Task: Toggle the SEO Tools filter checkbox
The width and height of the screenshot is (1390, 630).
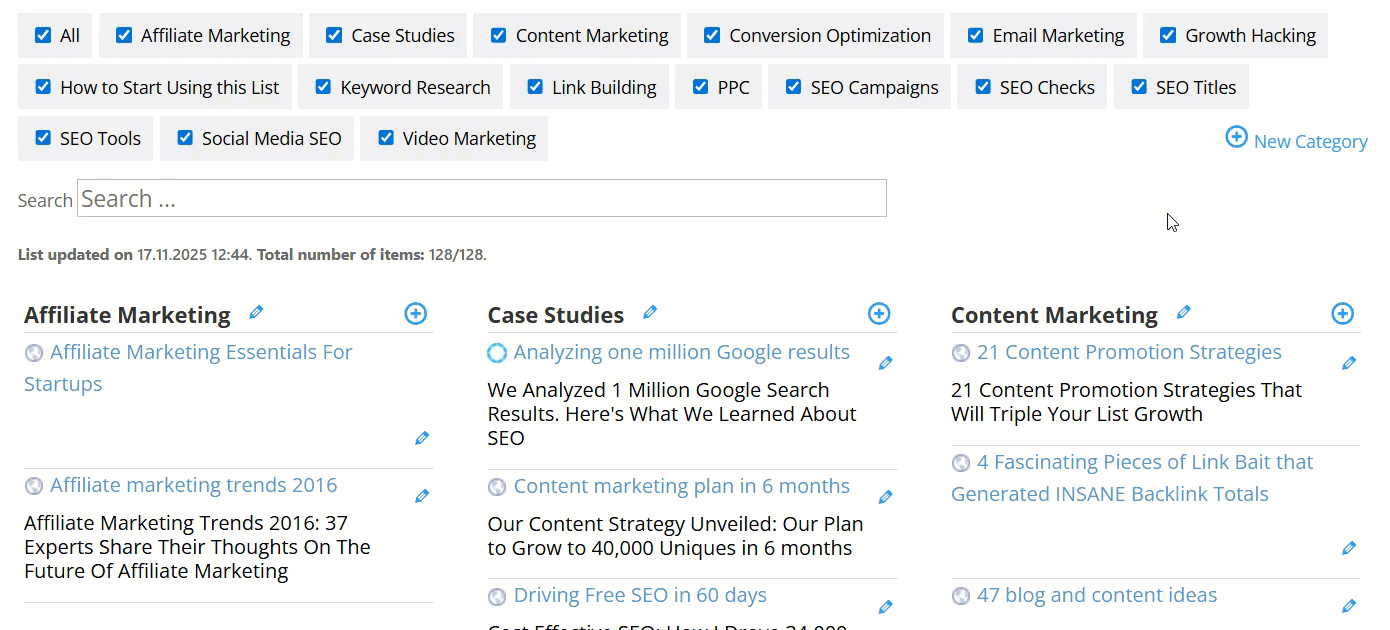Action: click(x=43, y=138)
